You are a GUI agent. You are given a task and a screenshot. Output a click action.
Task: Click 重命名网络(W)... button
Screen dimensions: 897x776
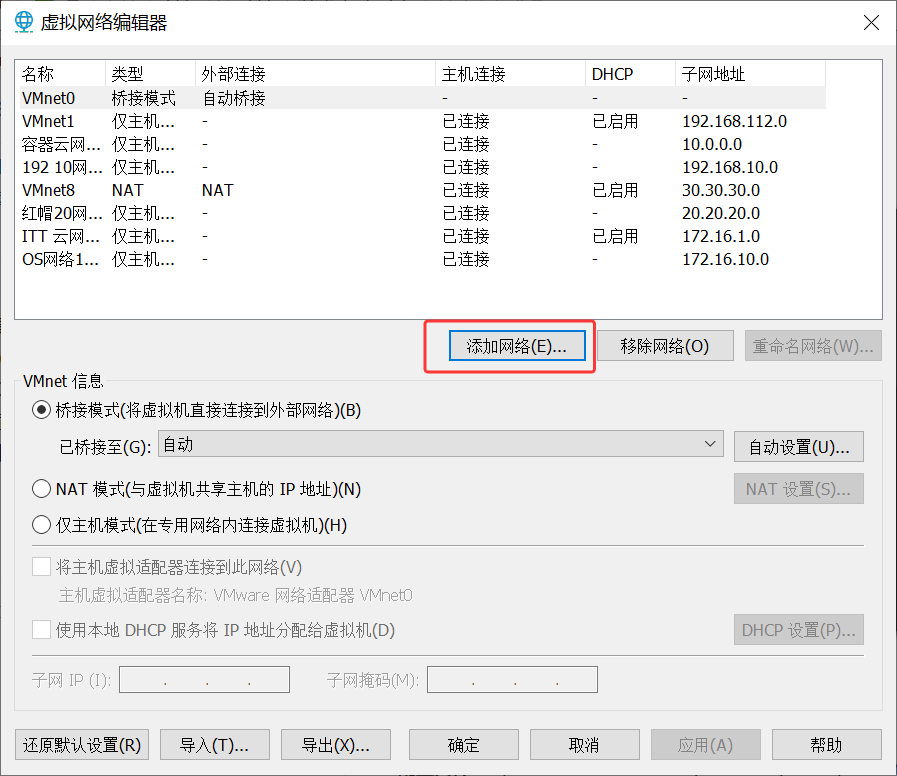813,346
